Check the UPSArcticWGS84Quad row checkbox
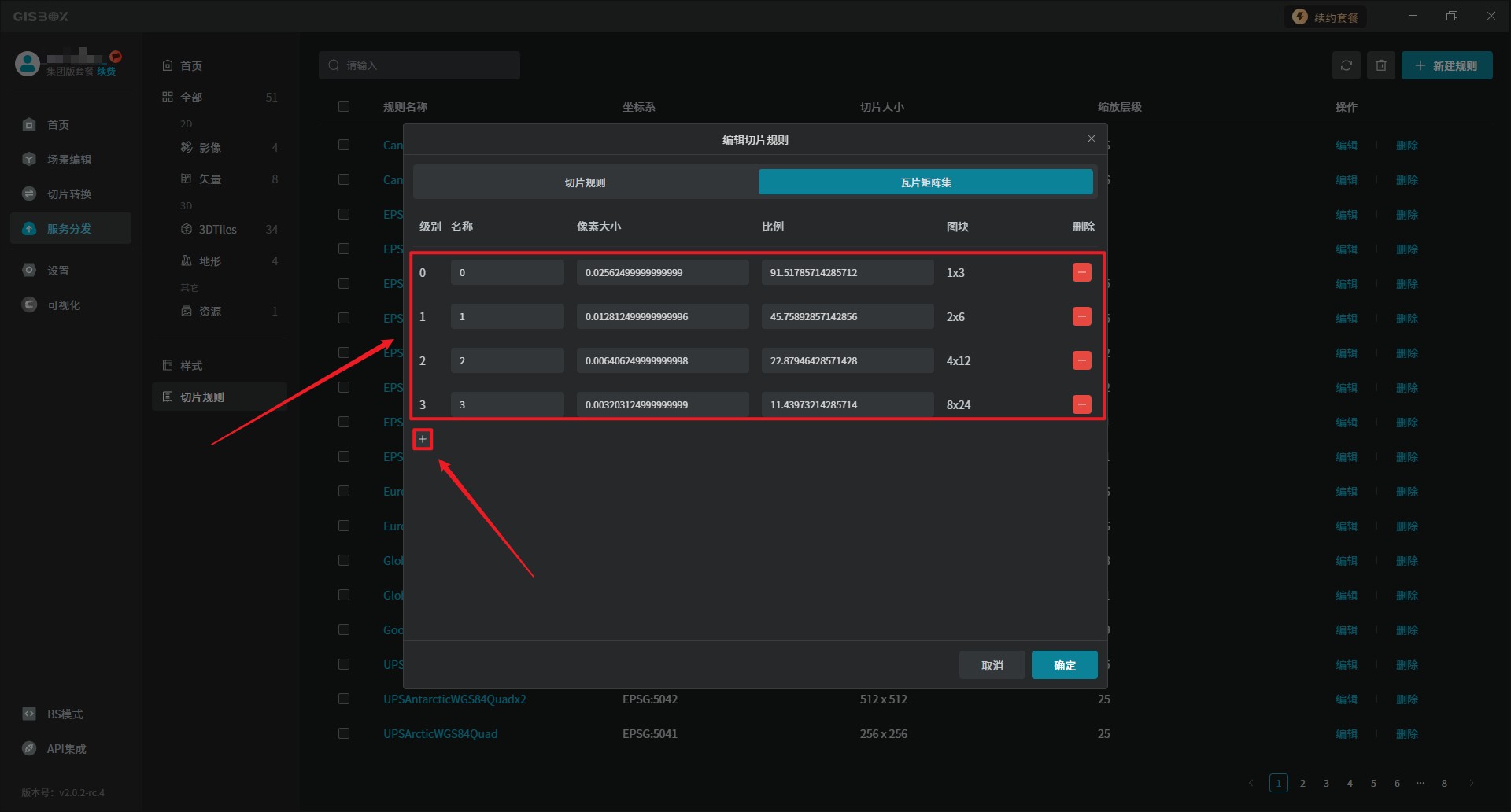Image resolution: width=1511 pixels, height=812 pixels. click(344, 733)
